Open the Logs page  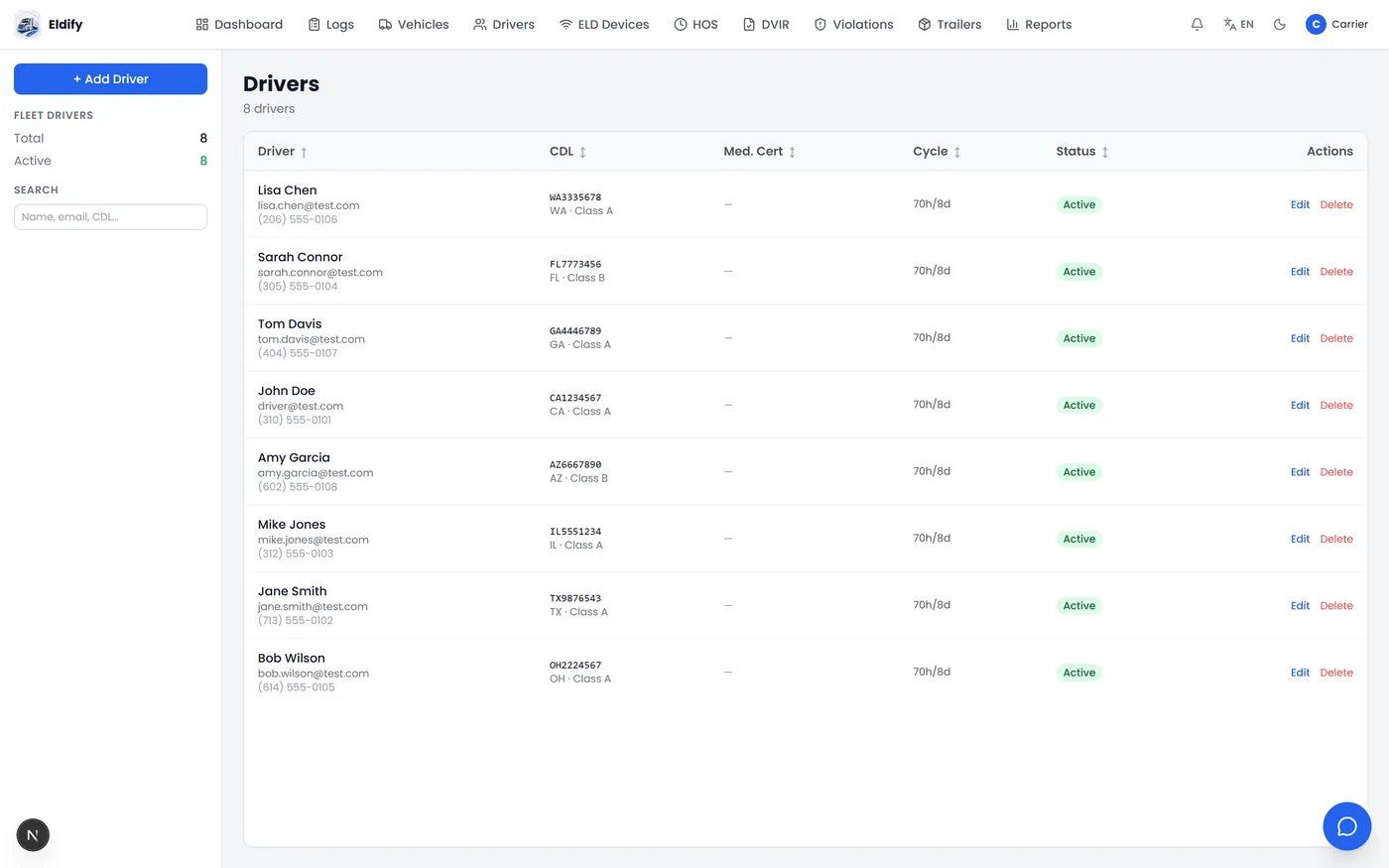[x=330, y=25]
